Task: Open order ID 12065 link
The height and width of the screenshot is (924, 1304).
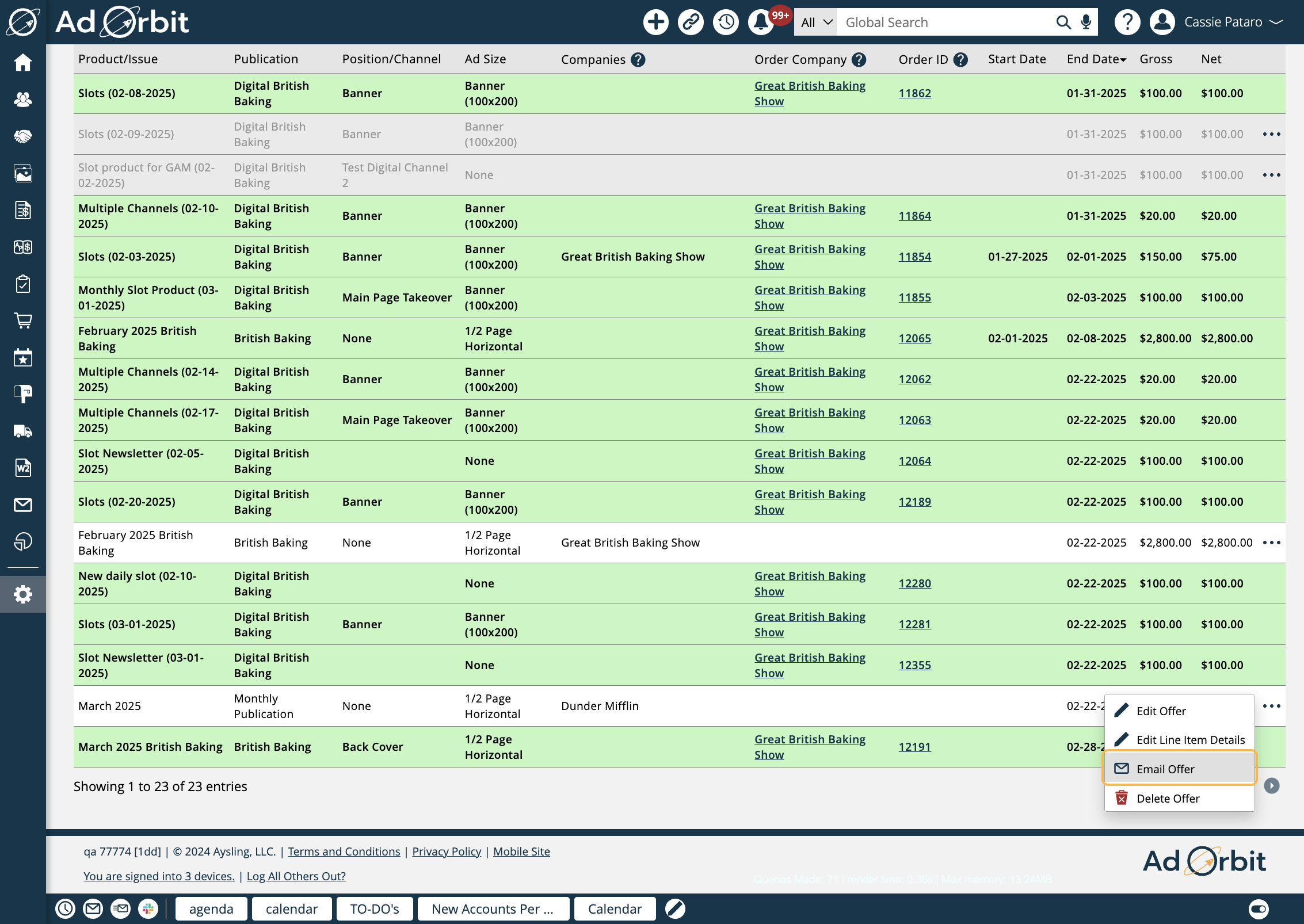Action: [x=914, y=338]
